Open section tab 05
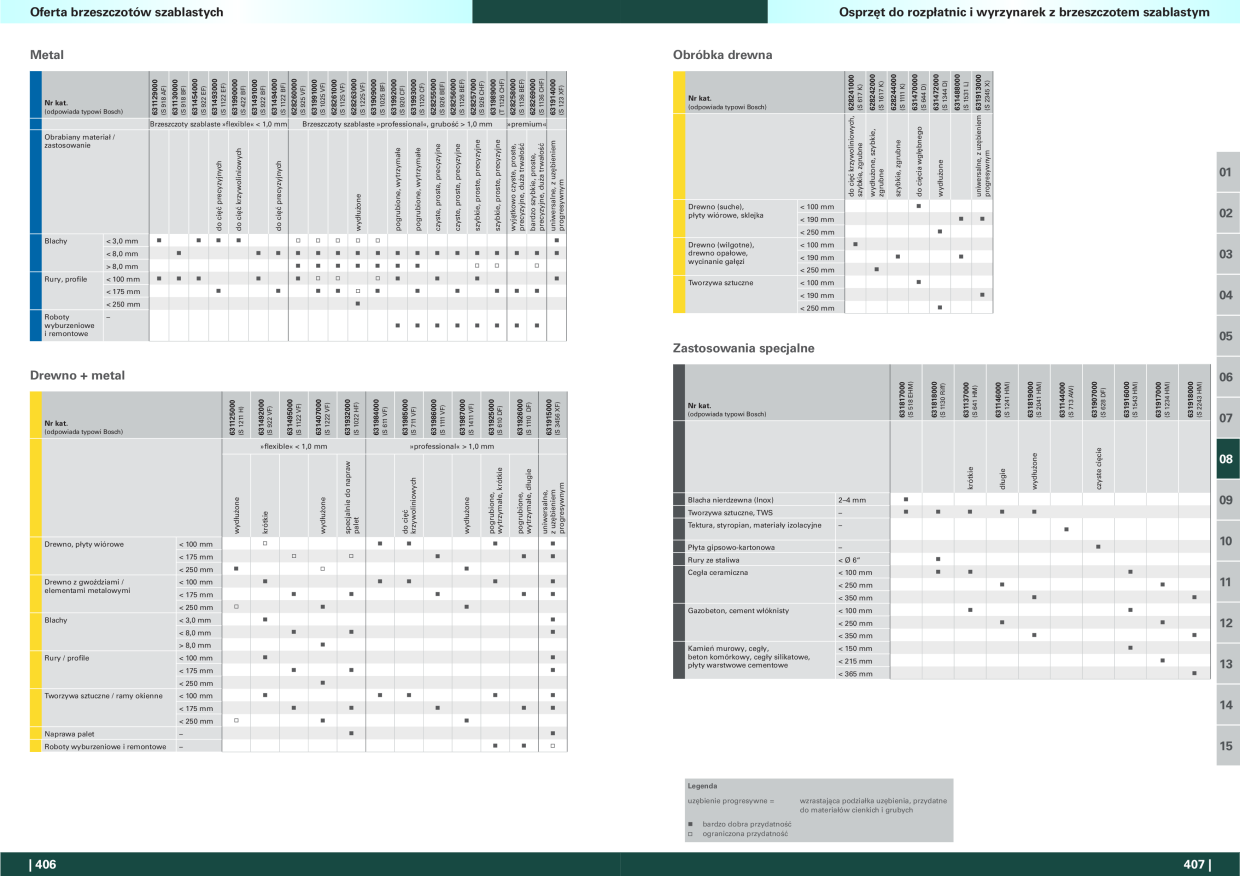 (x=1226, y=336)
